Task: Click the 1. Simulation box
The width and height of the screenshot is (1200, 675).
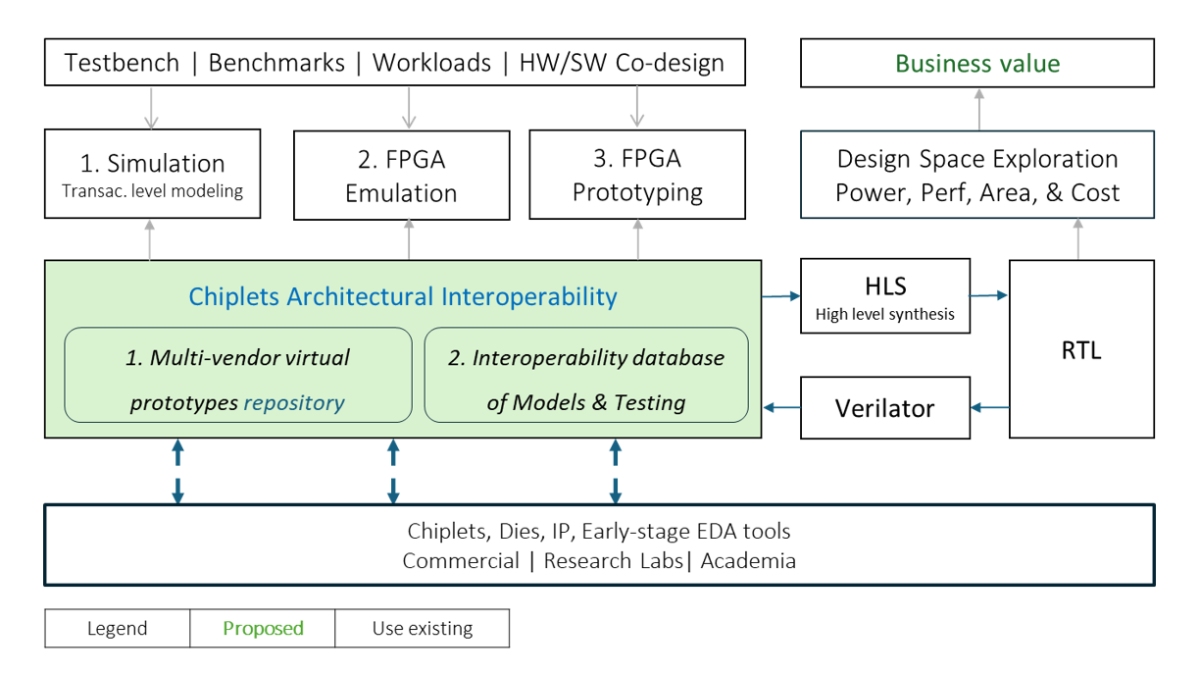Action: coord(152,174)
